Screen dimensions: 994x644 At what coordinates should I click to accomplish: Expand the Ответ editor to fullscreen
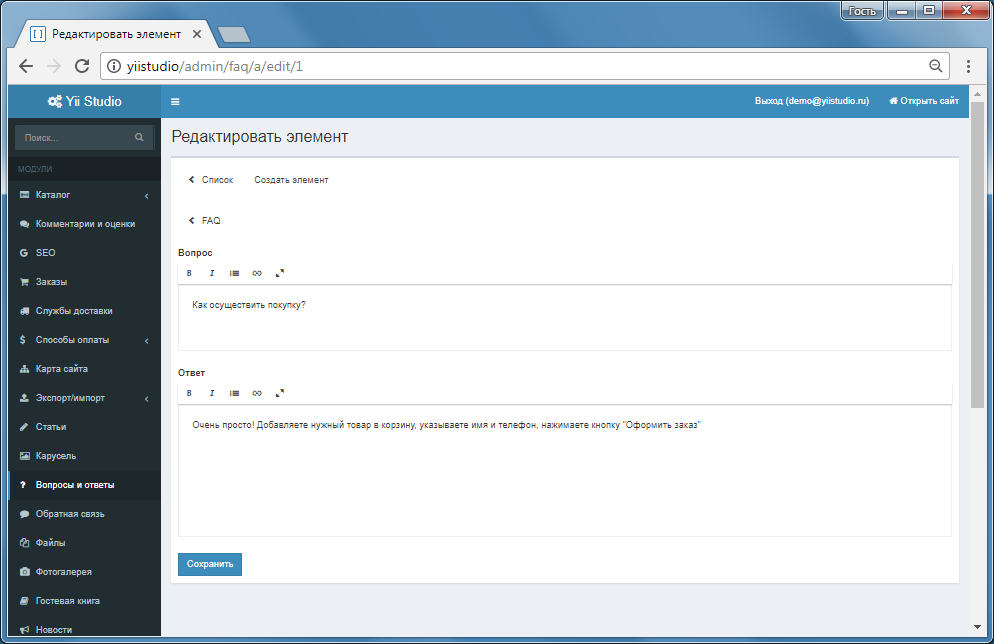point(280,393)
